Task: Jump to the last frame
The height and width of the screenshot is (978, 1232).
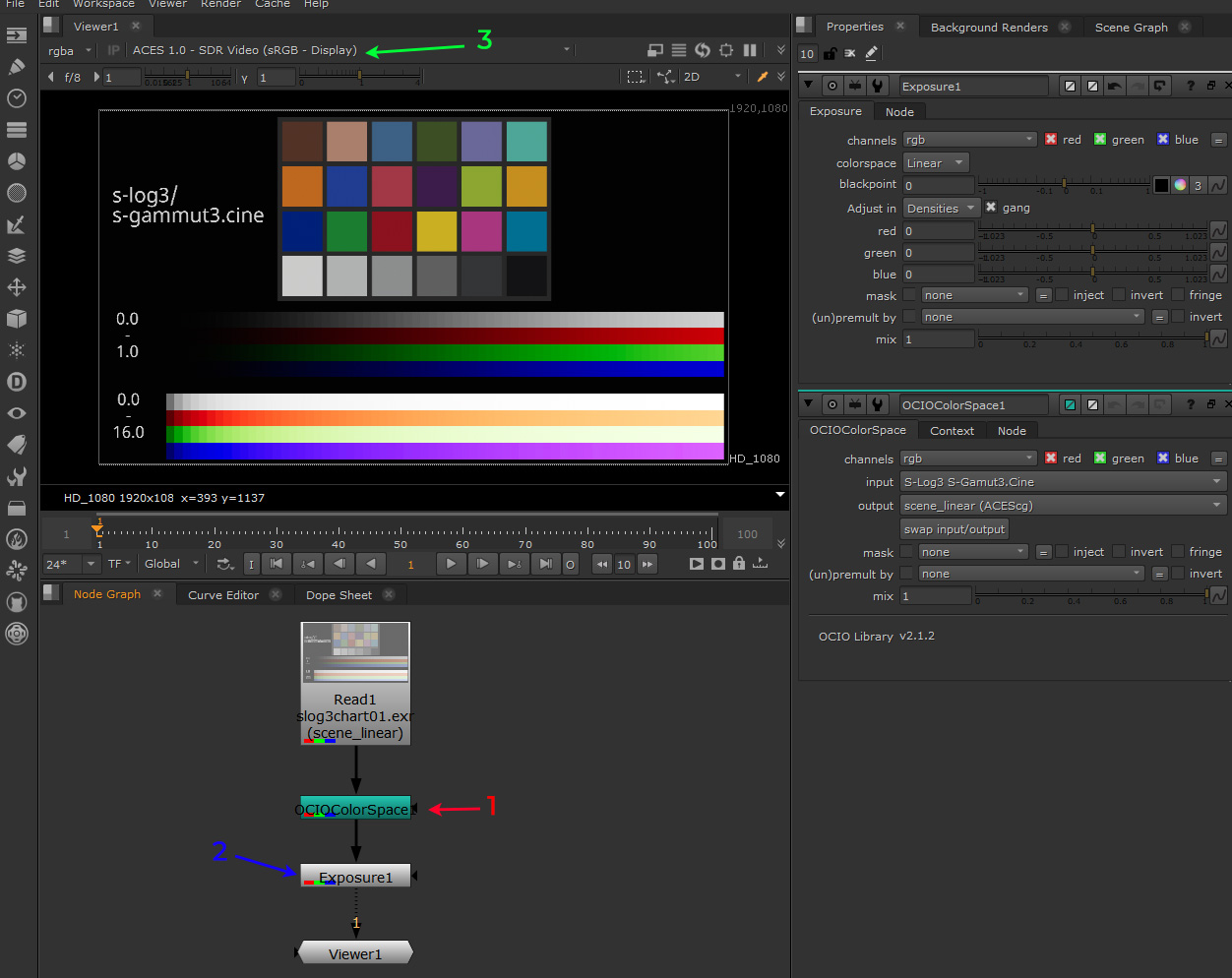Action: point(545,564)
